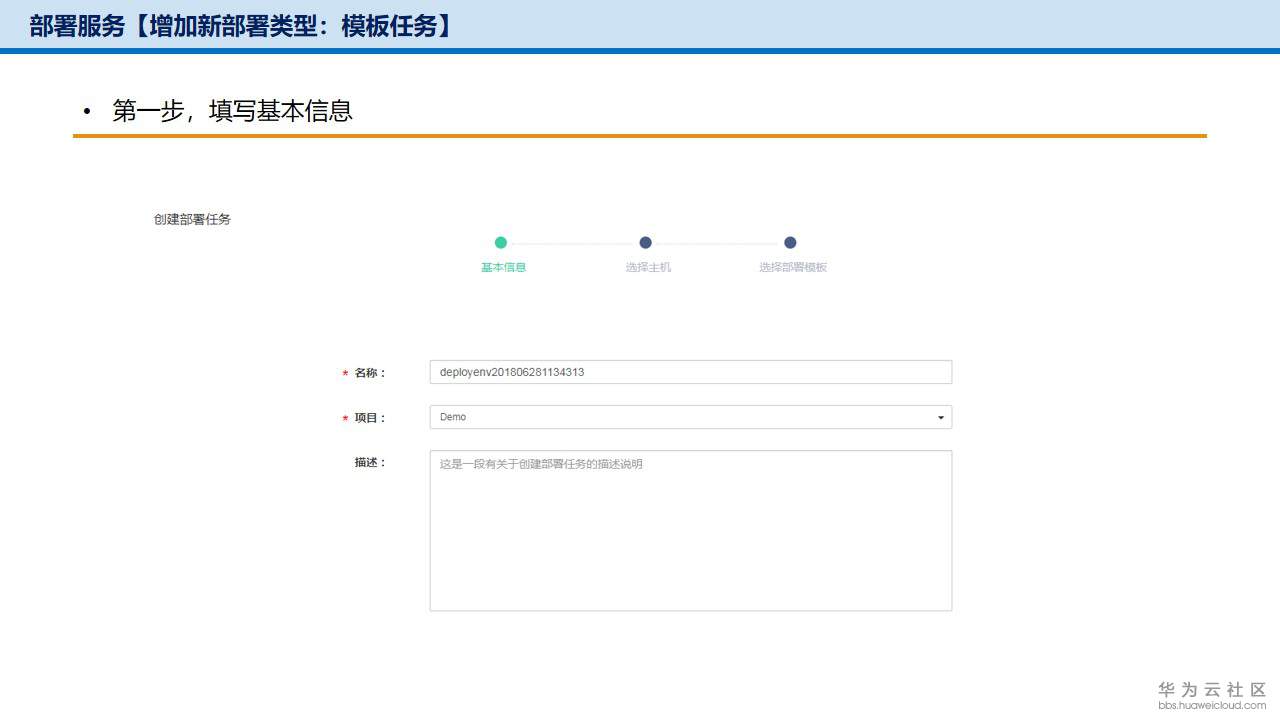Image resolution: width=1280 pixels, height=720 pixels.
Task: Expand the Demo project selection list
Action: (x=939, y=417)
